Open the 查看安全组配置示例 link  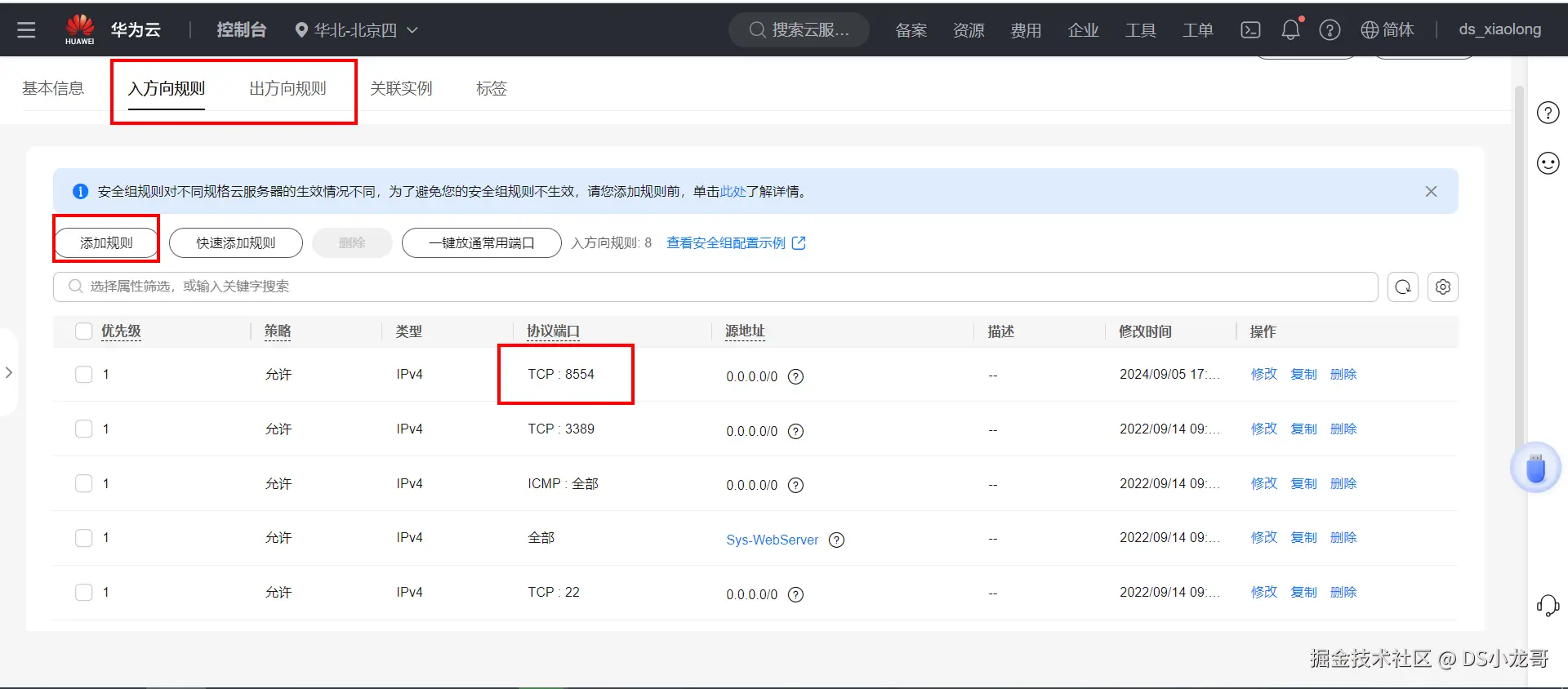pyautogui.click(x=726, y=242)
